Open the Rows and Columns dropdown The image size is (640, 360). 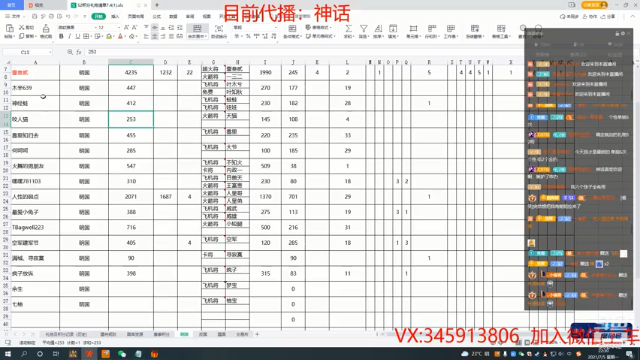point(431,36)
